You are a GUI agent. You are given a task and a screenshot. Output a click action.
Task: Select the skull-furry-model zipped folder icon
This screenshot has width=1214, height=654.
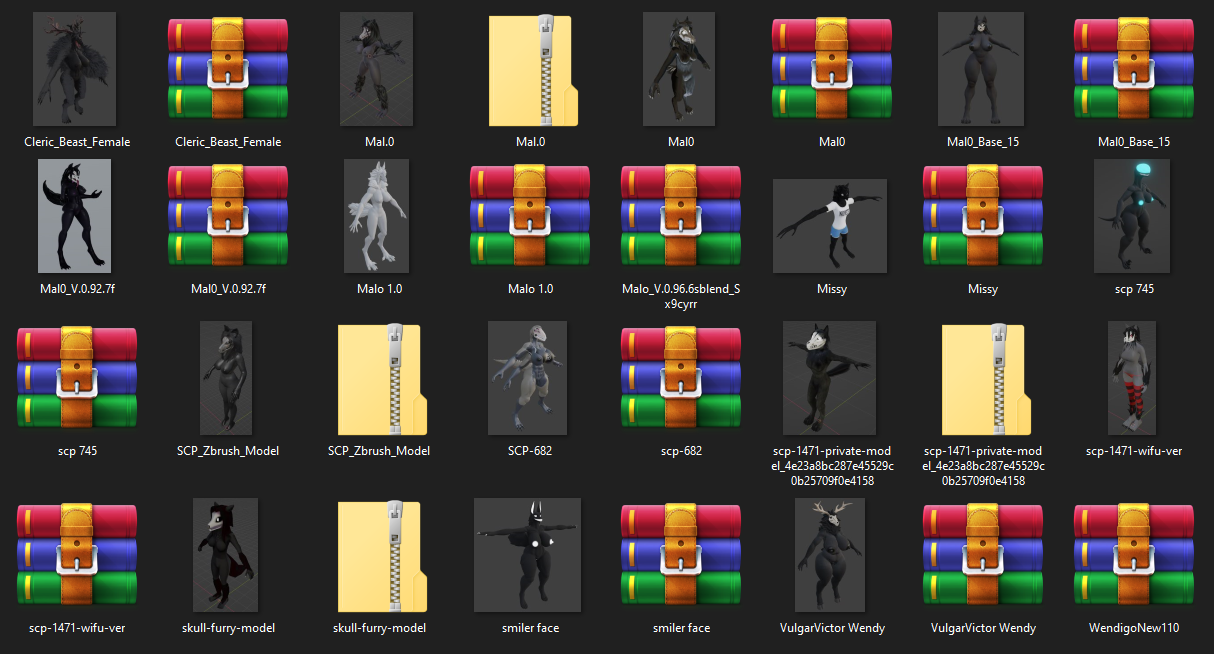click(x=380, y=555)
